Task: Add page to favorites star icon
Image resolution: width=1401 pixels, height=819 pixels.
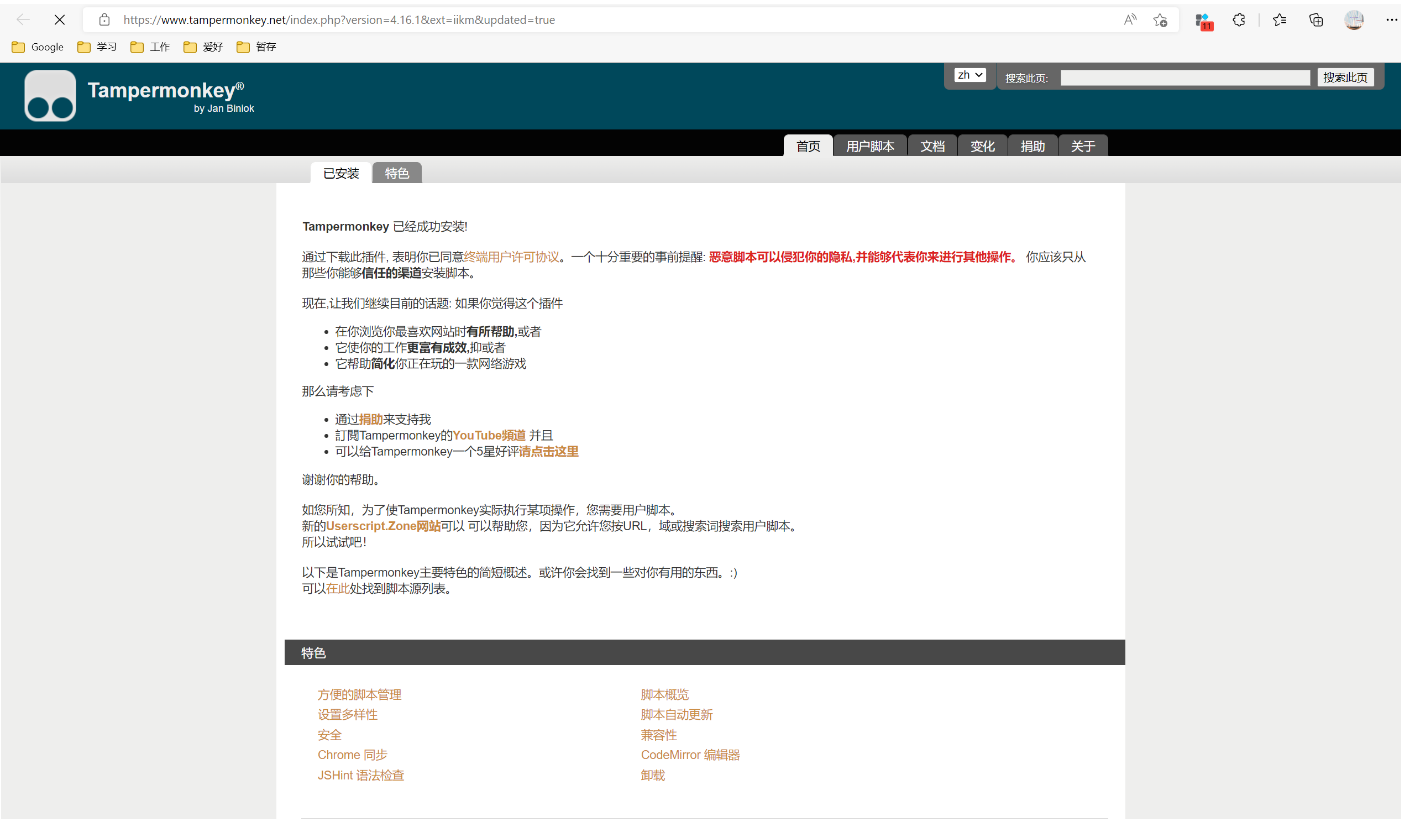Action: click(x=1160, y=19)
